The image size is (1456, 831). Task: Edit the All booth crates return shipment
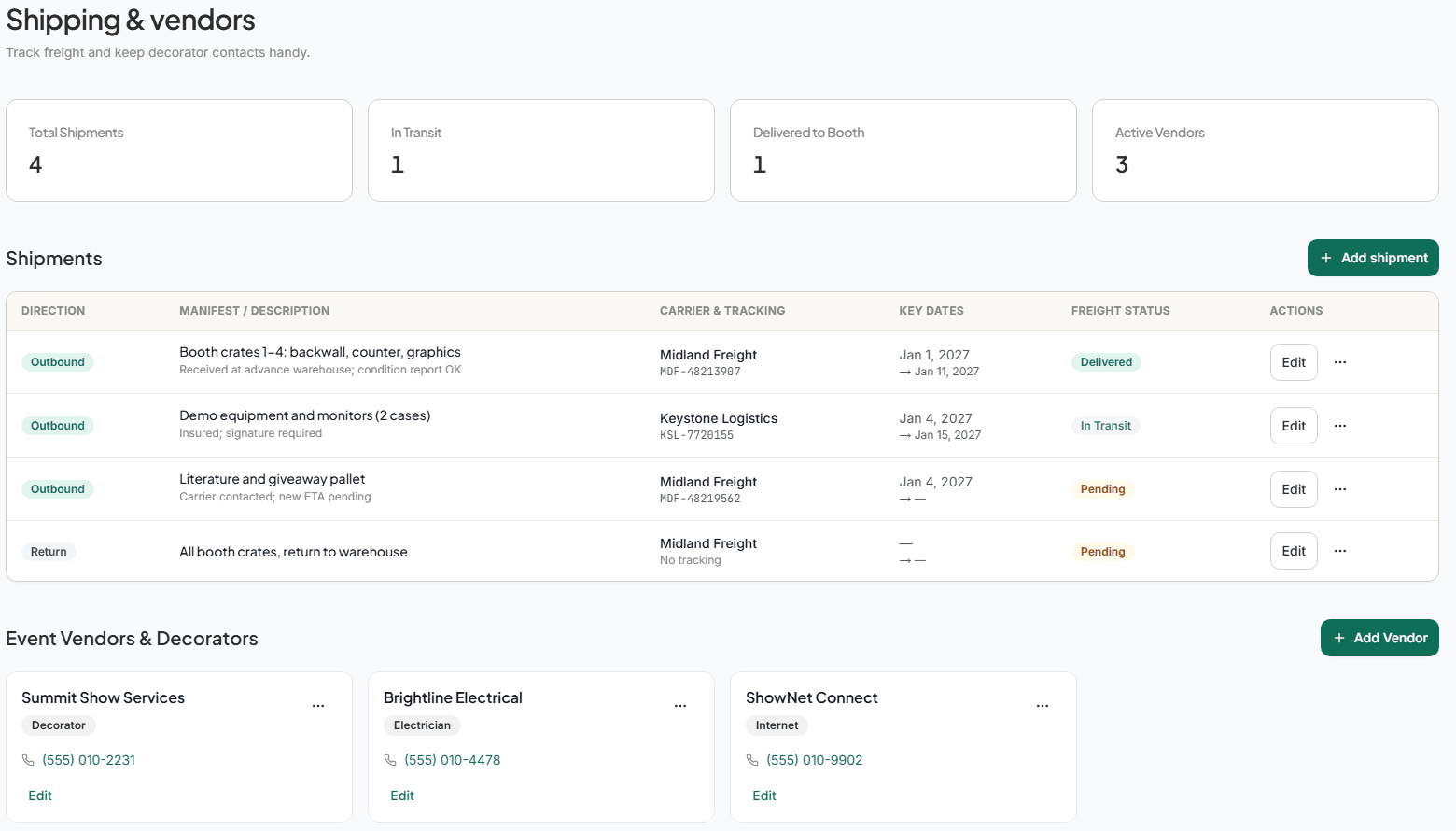point(1294,551)
